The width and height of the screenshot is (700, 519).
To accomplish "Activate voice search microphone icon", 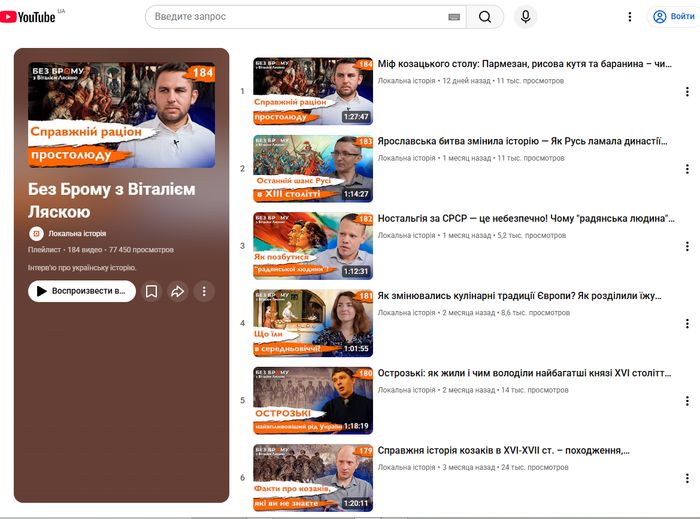I will (525, 17).
